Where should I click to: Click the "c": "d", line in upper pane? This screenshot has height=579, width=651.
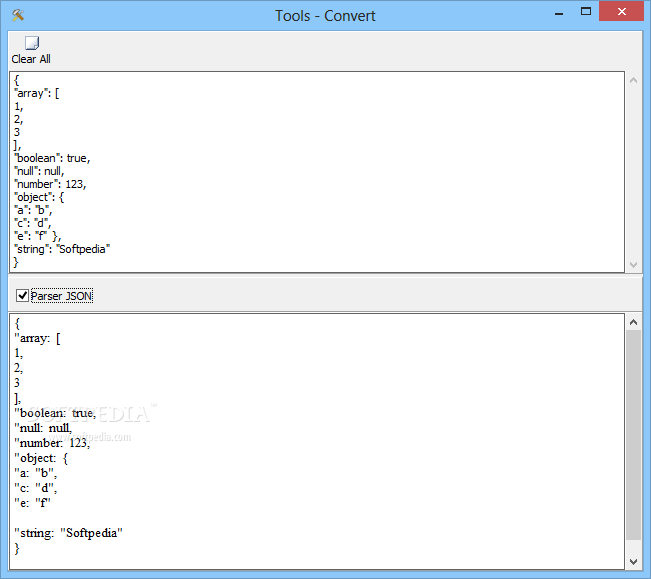click(33, 223)
